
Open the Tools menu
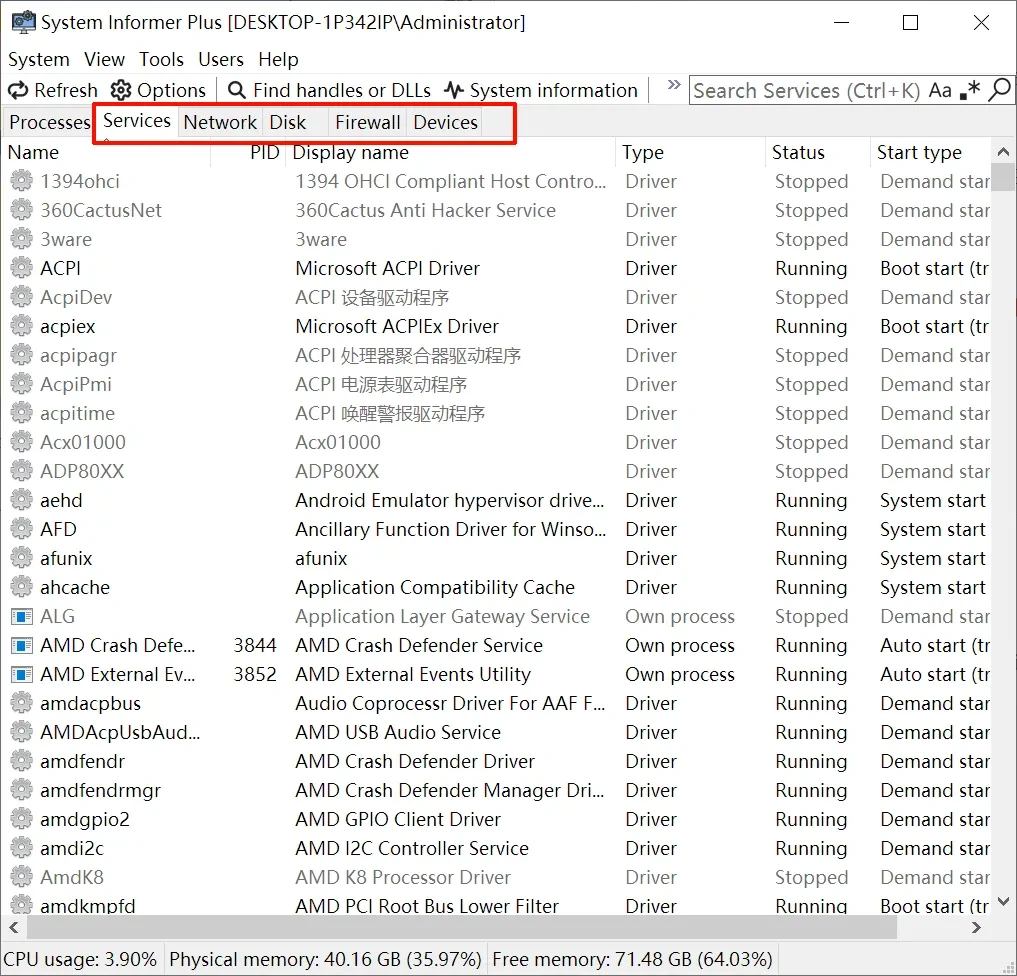pos(162,59)
